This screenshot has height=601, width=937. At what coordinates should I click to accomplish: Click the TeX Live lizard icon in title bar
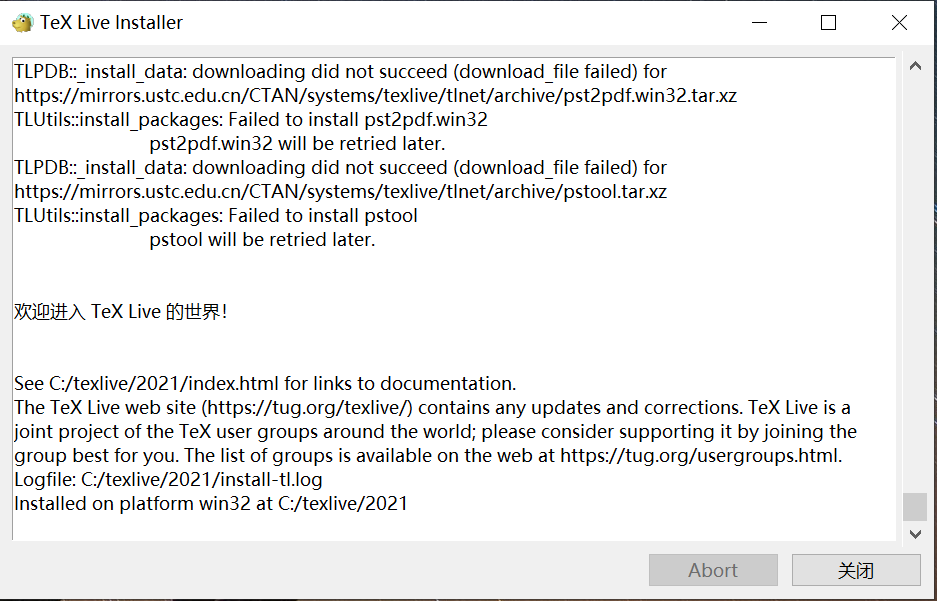point(22,21)
